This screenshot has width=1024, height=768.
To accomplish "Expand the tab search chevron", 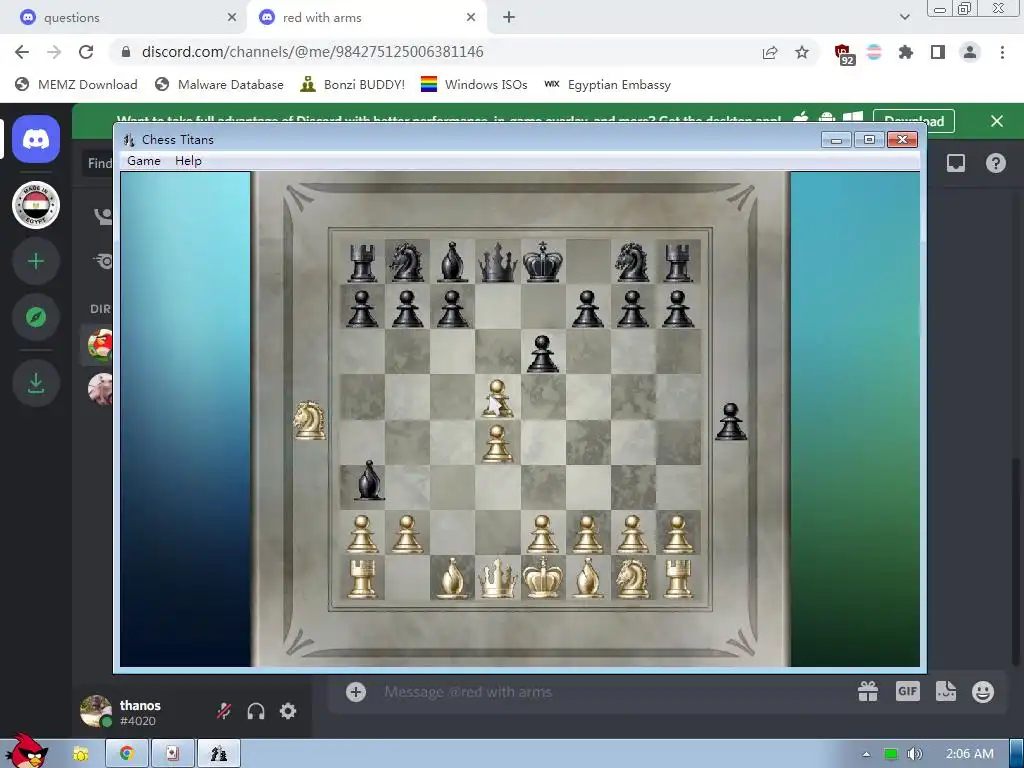I will (904, 17).
